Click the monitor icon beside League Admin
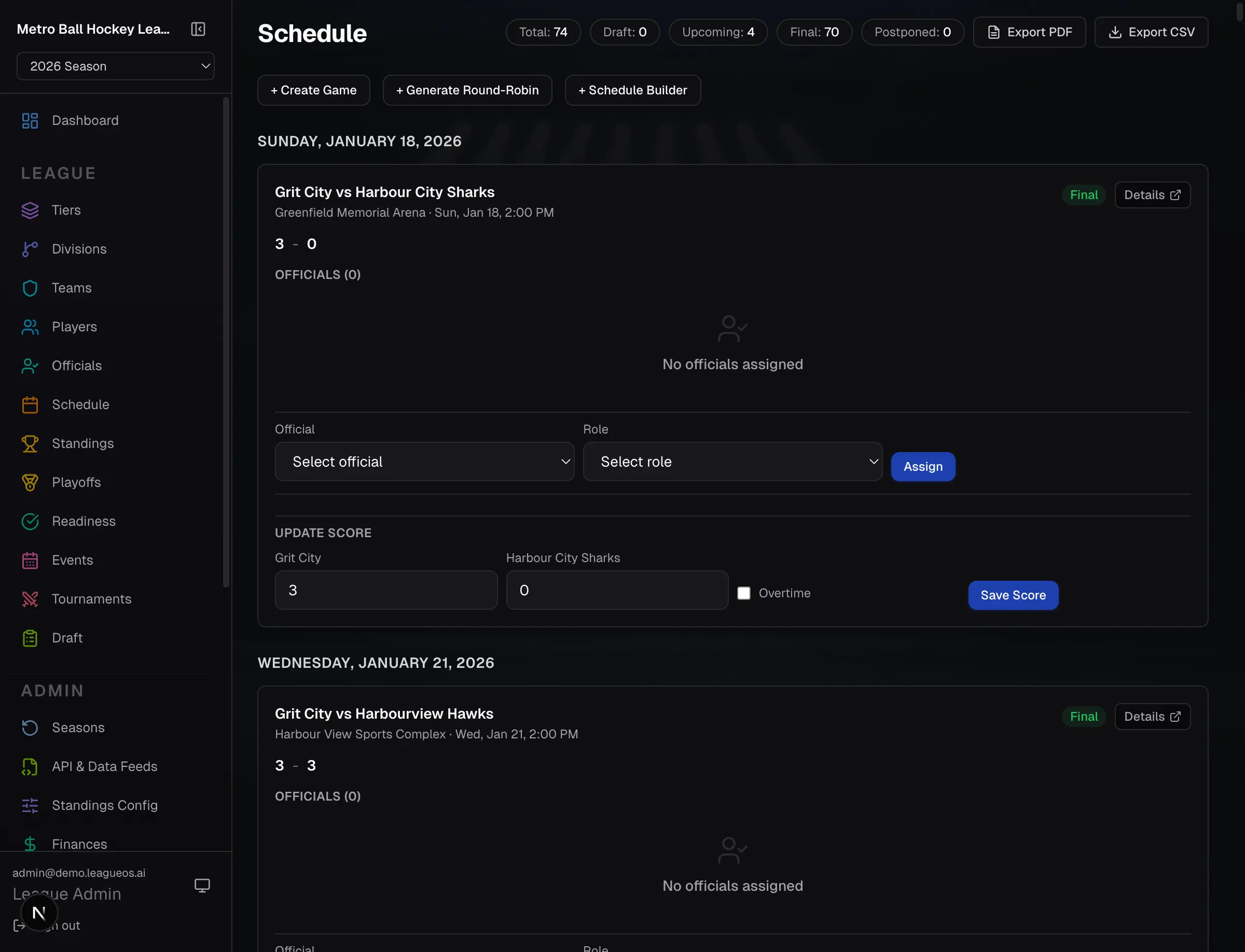 point(202,885)
